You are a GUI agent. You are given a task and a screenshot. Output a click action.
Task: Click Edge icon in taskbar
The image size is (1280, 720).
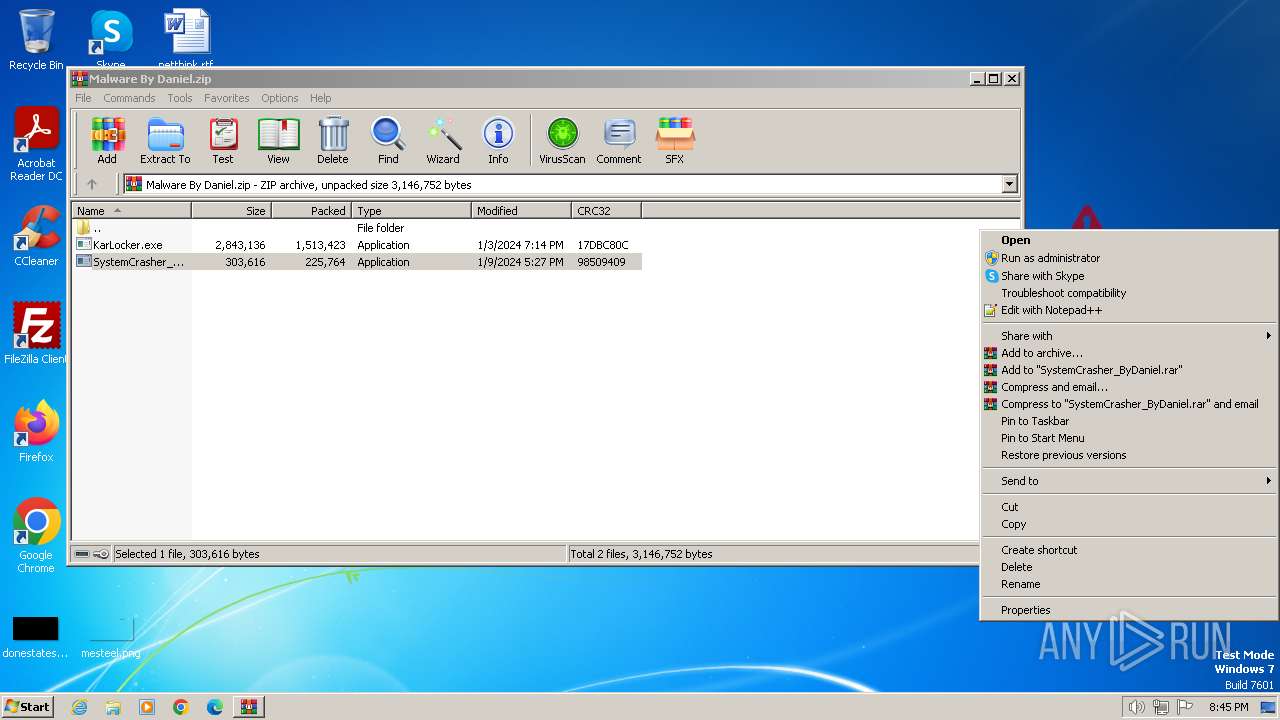pyautogui.click(x=214, y=707)
